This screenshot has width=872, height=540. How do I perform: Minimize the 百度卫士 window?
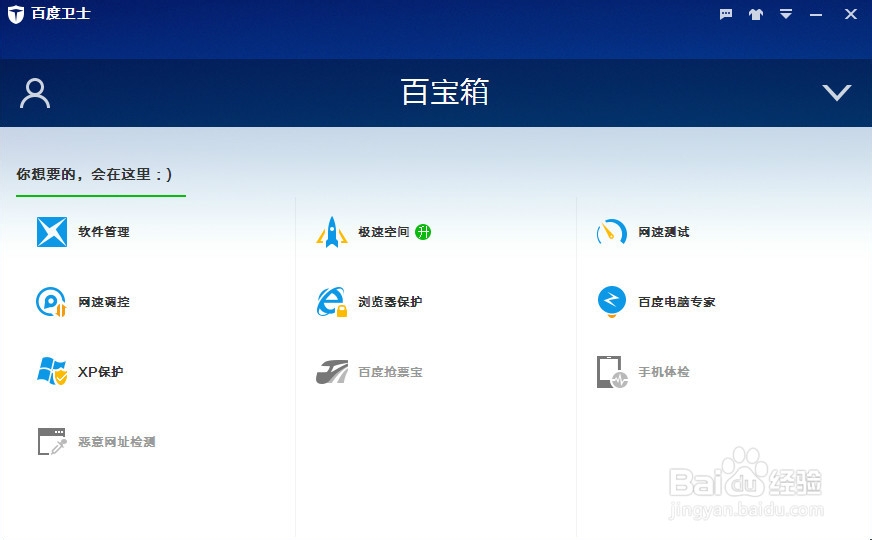tap(816, 14)
